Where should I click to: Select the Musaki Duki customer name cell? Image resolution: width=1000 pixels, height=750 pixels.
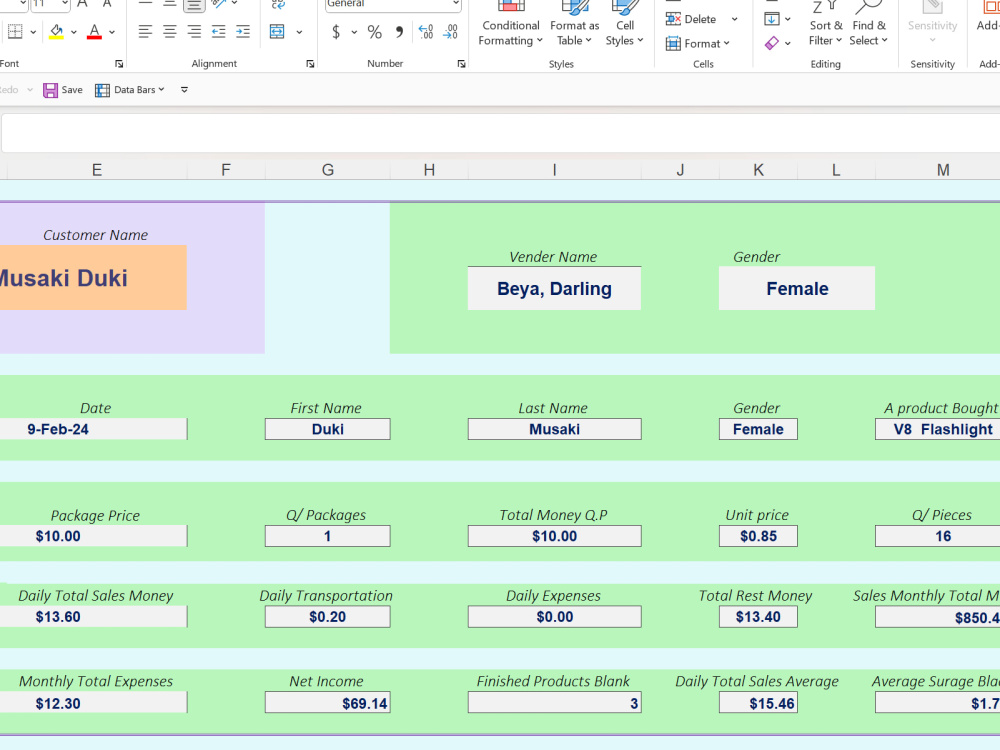[93, 277]
